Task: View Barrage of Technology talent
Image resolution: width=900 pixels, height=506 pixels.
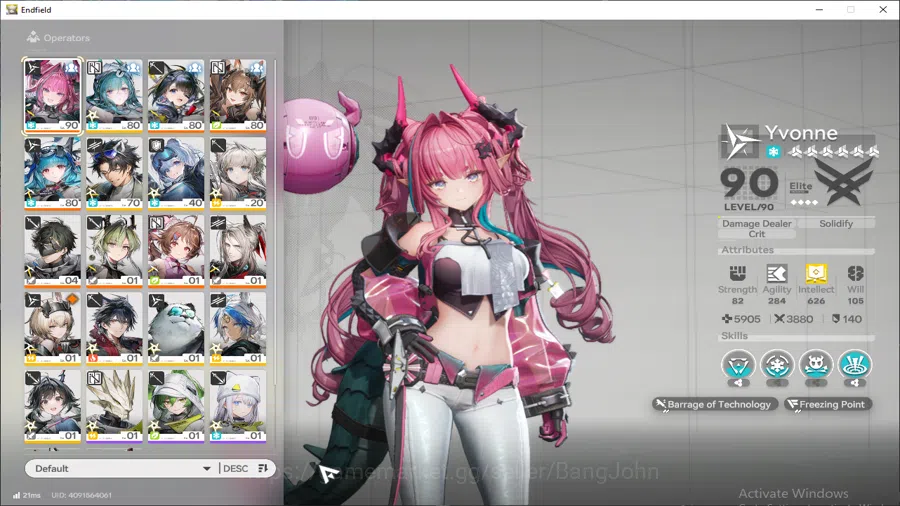Action: pos(715,404)
